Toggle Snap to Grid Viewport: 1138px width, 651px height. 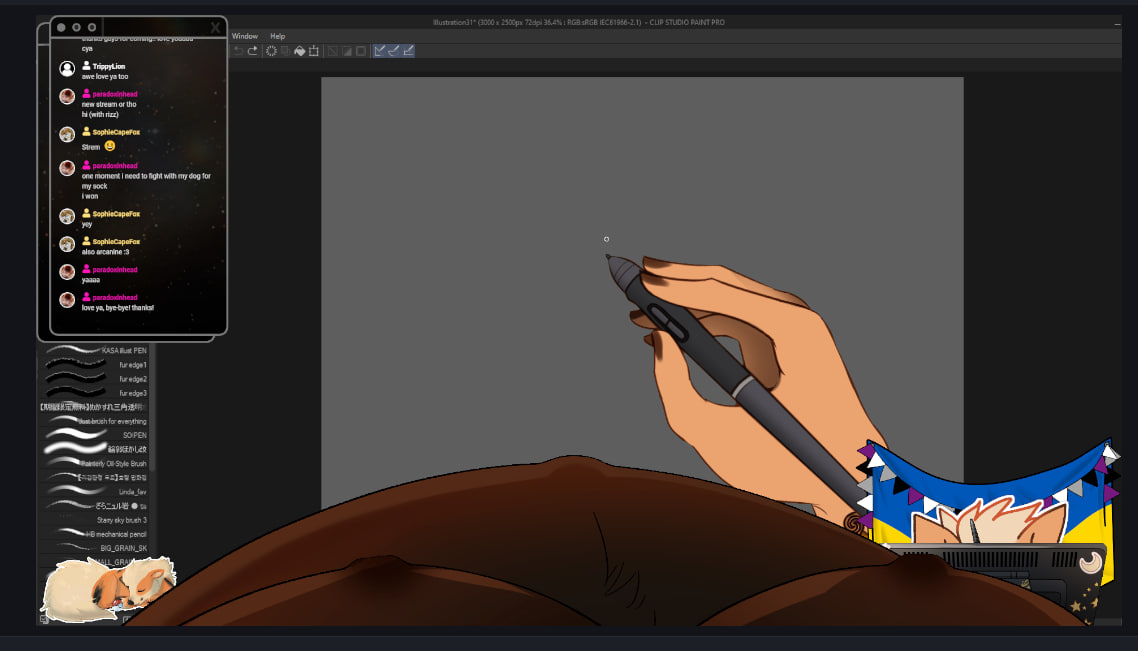[x=408, y=51]
